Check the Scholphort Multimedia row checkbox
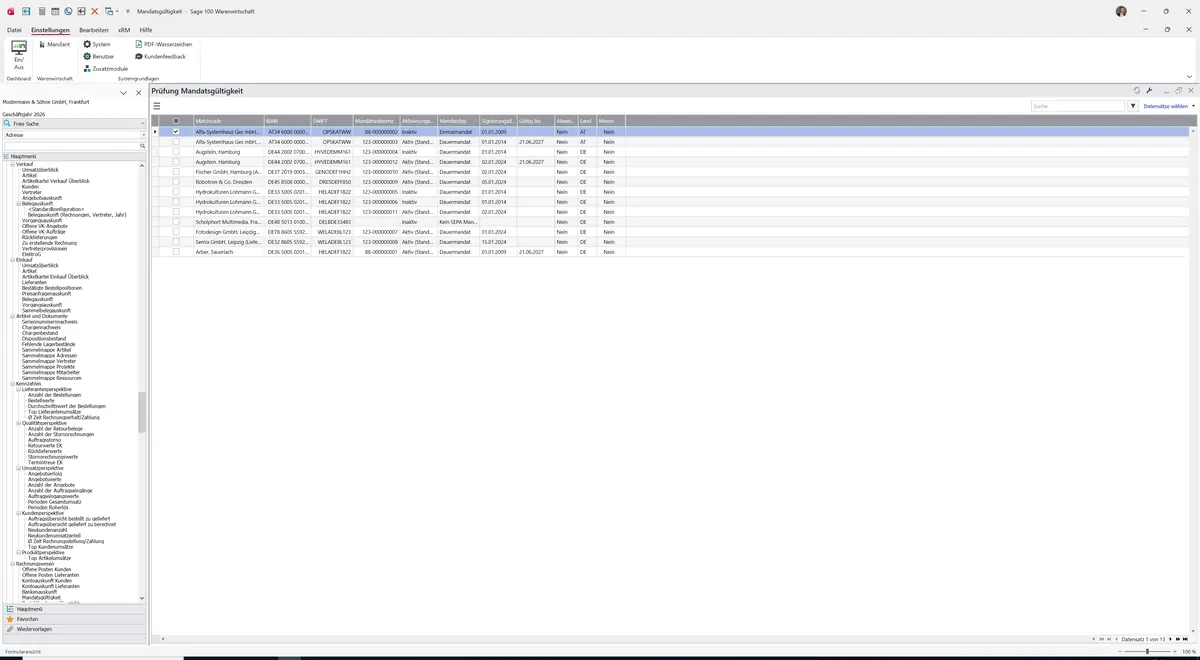 coord(176,222)
